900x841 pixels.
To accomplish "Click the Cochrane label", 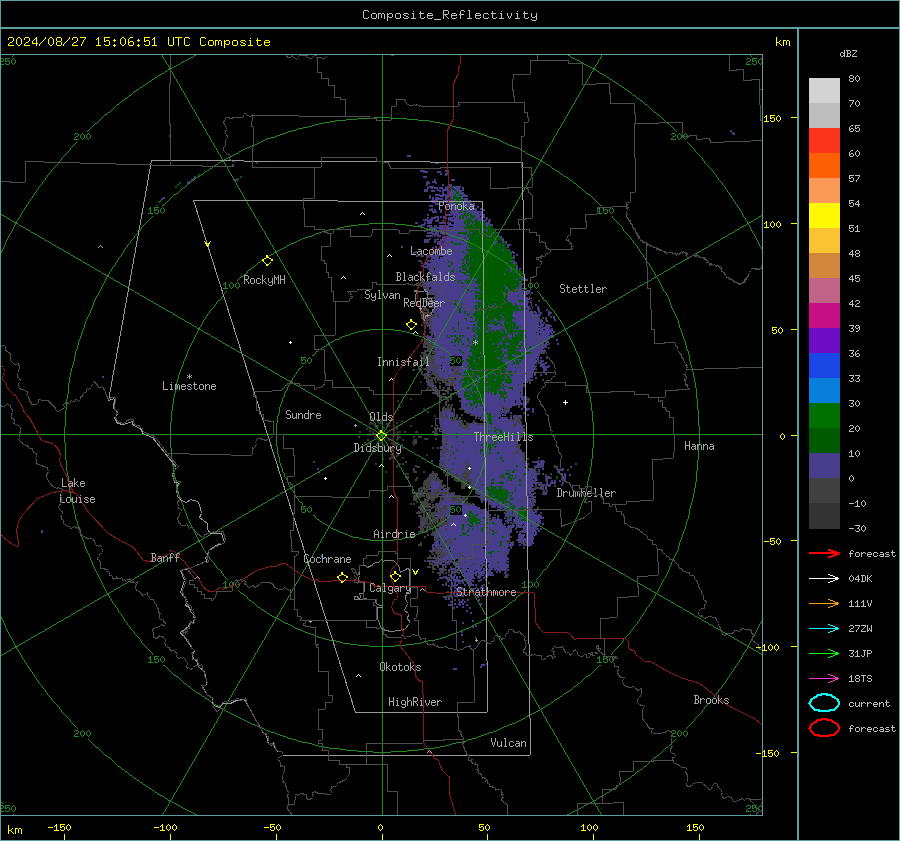I will click(x=327, y=559).
